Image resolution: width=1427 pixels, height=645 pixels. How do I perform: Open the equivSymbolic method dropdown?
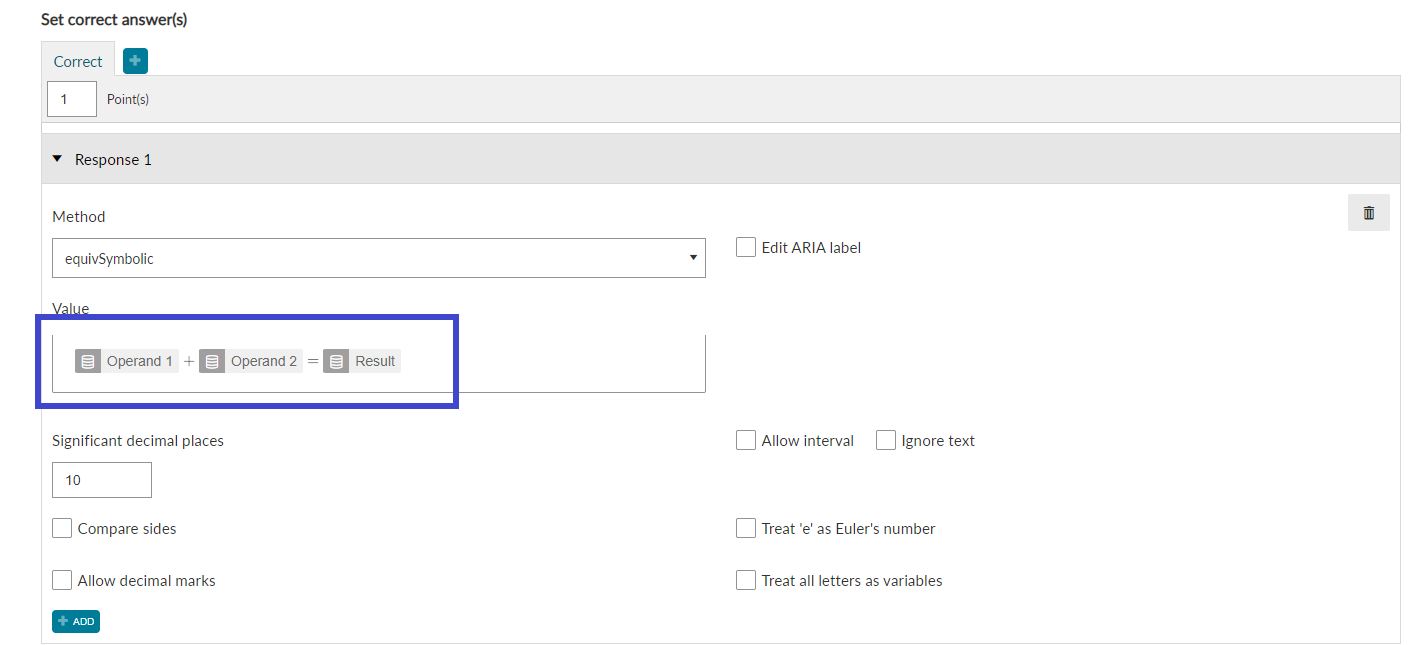click(379, 258)
